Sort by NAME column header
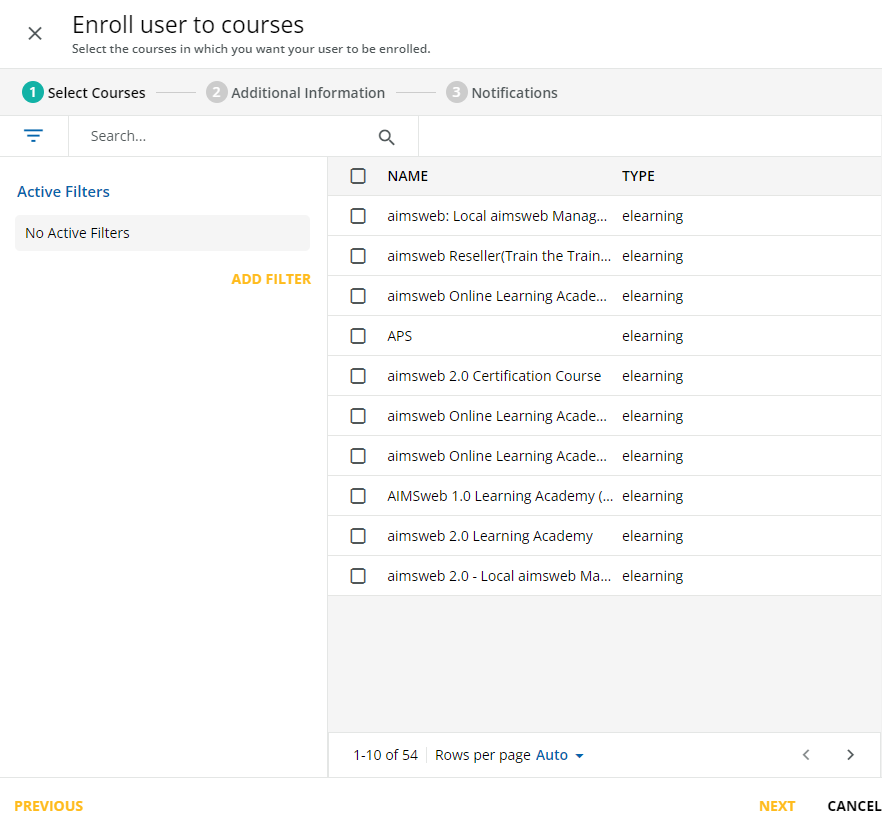The width and height of the screenshot is (882, 829). pos(408,176)
